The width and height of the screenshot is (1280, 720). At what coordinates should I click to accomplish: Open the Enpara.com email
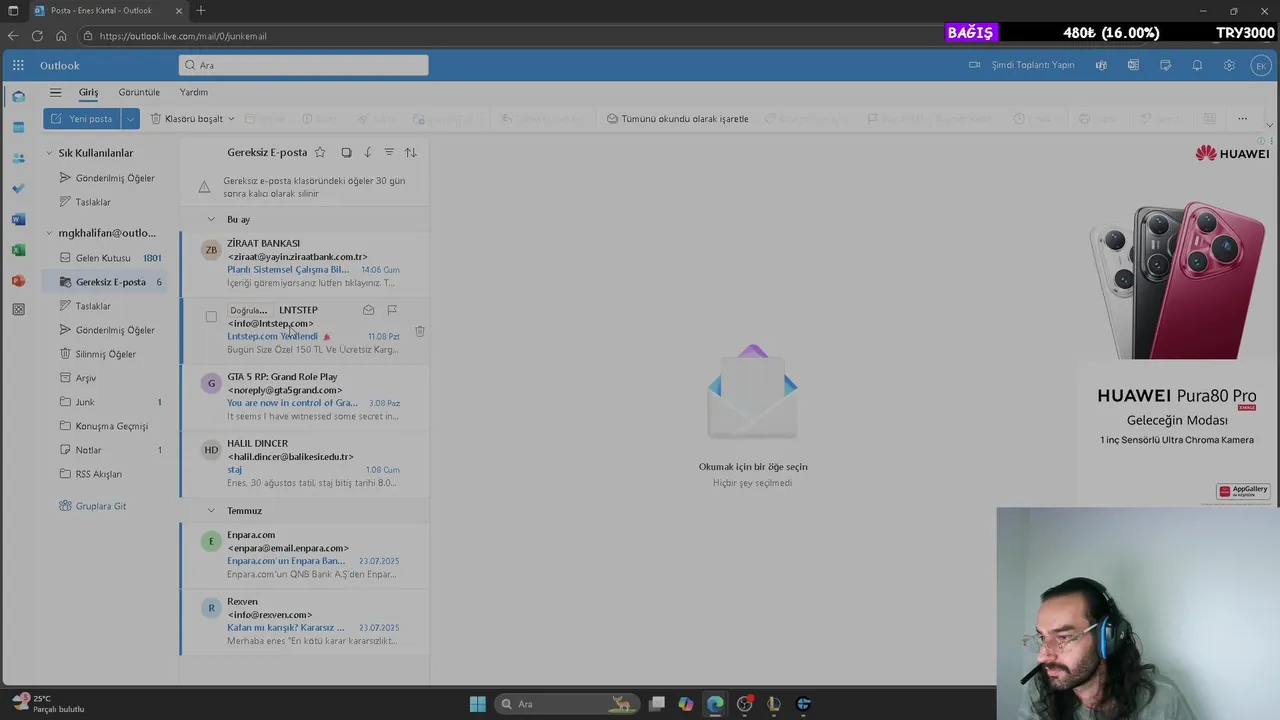305,555
